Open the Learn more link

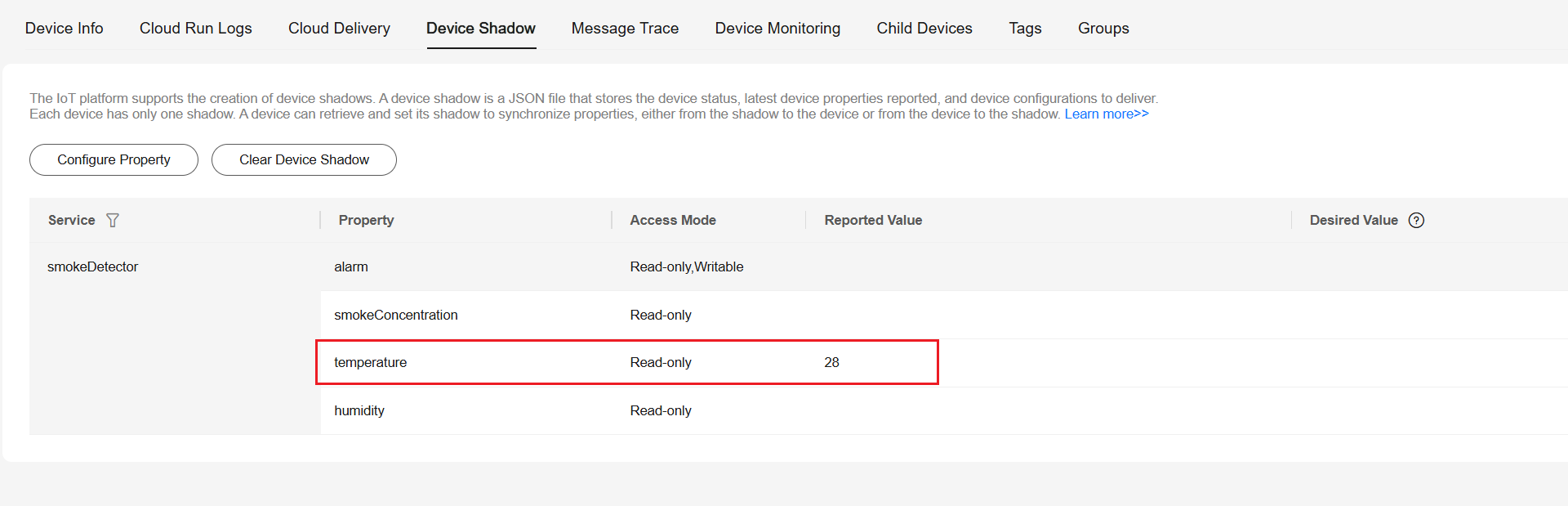[x=1106, y=114]
